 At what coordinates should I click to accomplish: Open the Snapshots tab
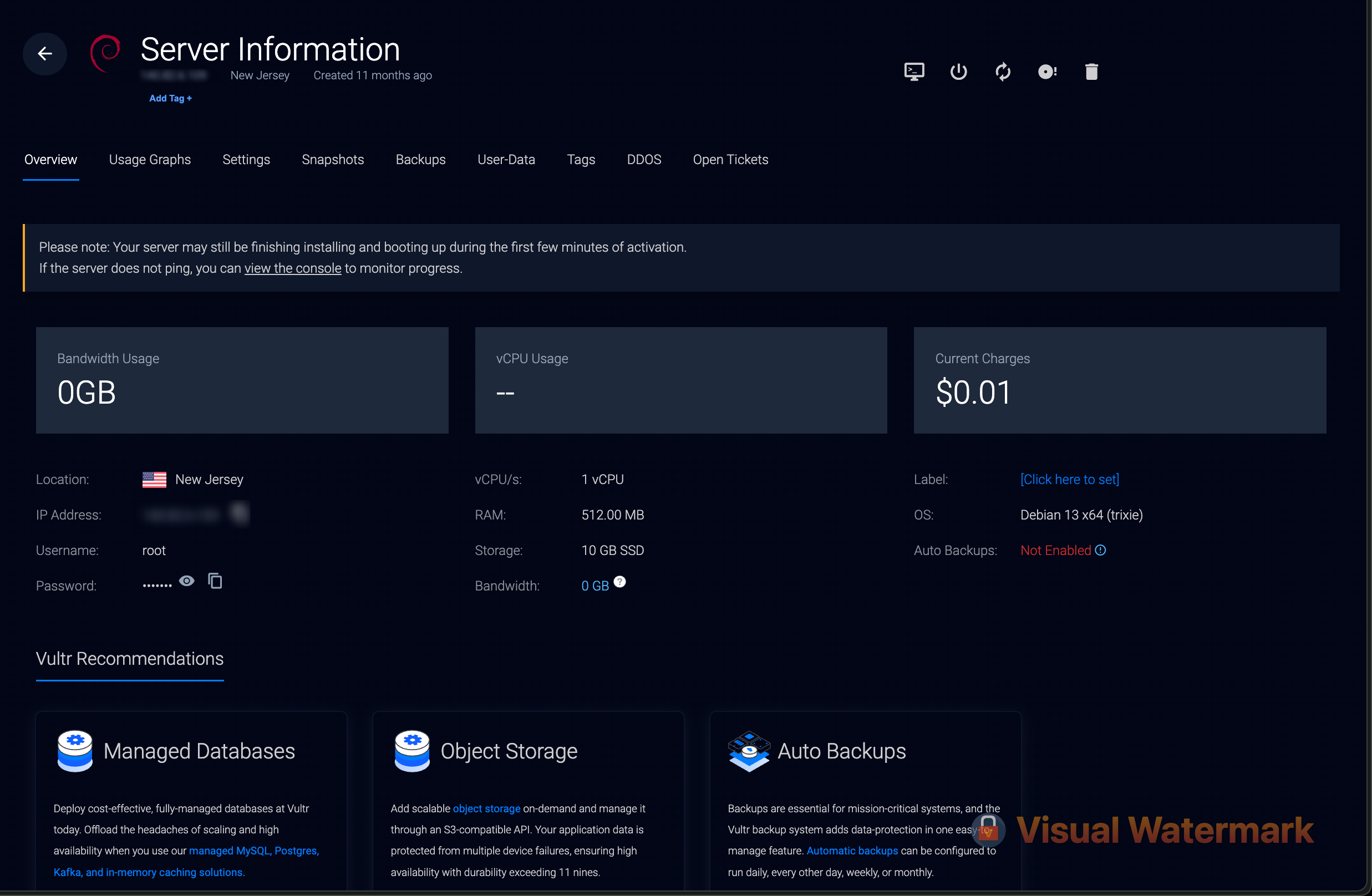[x=333, y=160]
